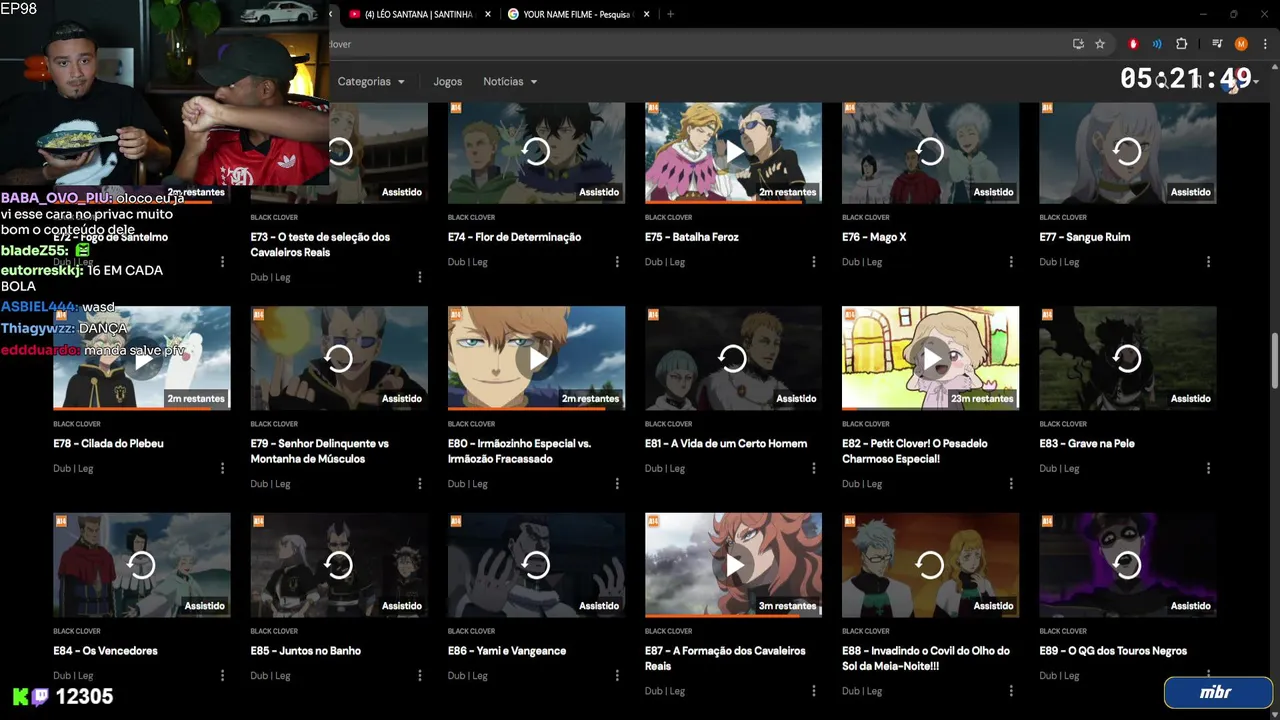The width and height of the screenshot is (1280, 720).
Task: Open the Chrome profile avatar M
Action: [1241, 44]
